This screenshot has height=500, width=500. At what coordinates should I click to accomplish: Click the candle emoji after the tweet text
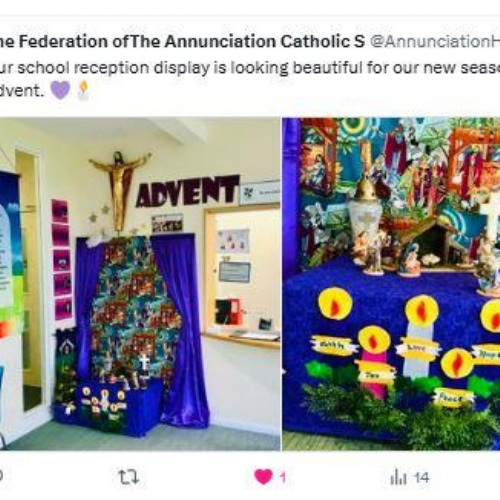pos(83,90)
